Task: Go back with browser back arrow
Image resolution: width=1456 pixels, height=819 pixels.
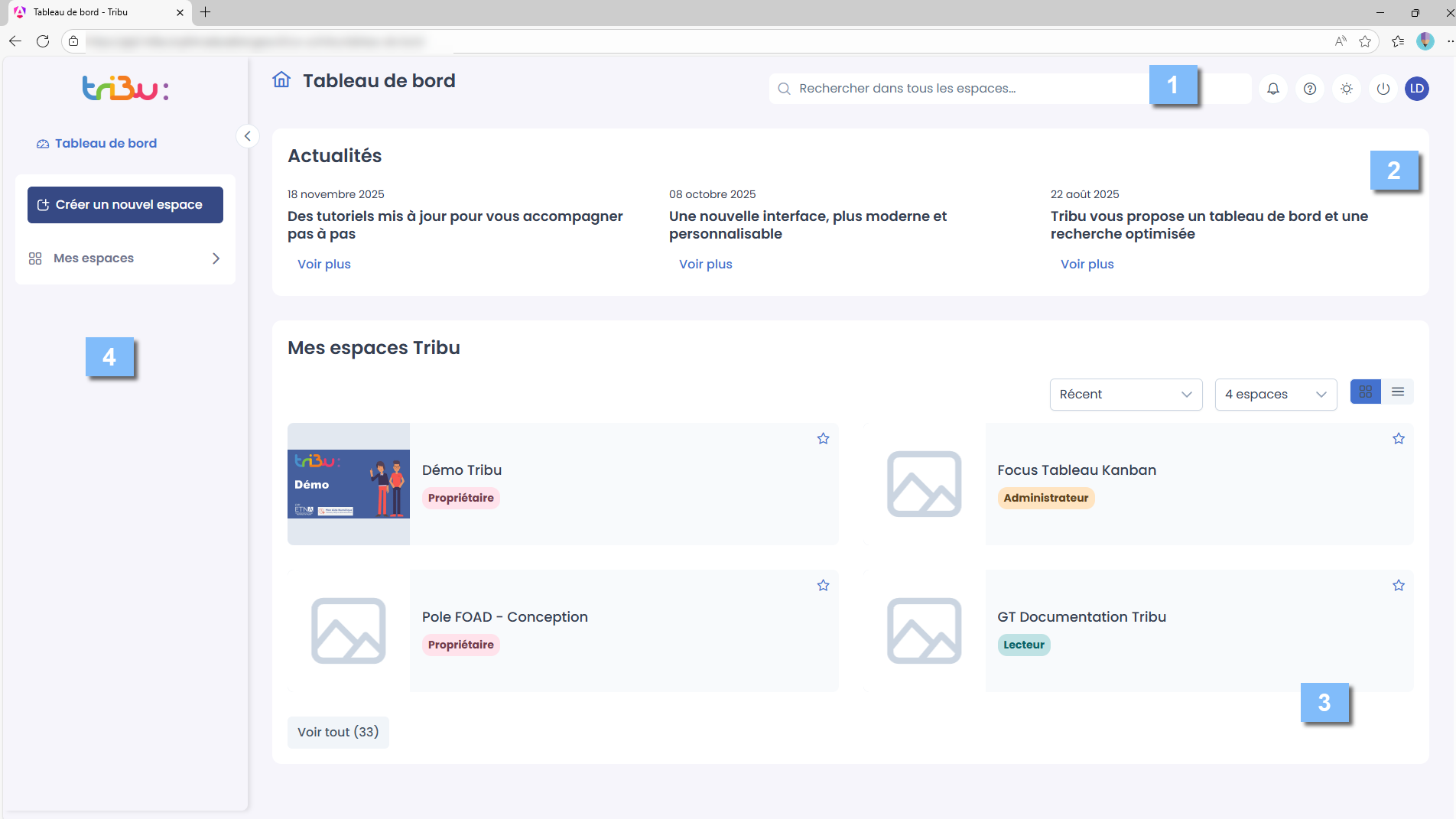Action: [15, 41]
